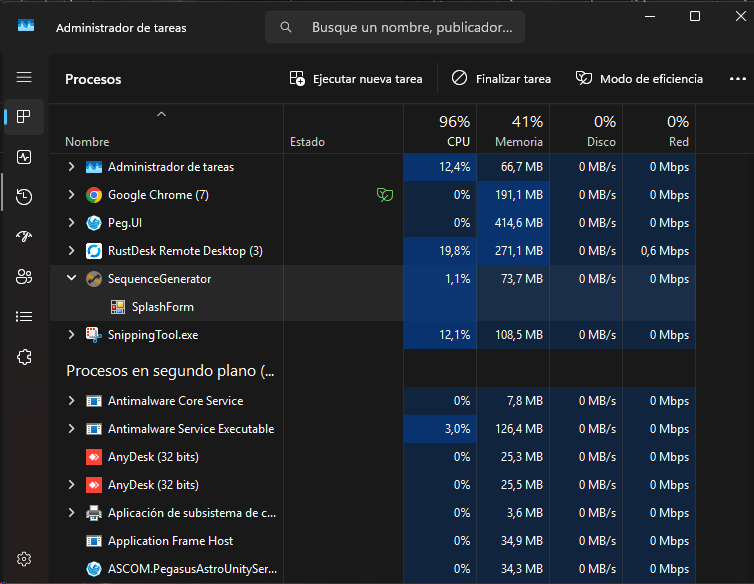Select the SplashForm child row
The image size is (754, 584).
point(373,307)
